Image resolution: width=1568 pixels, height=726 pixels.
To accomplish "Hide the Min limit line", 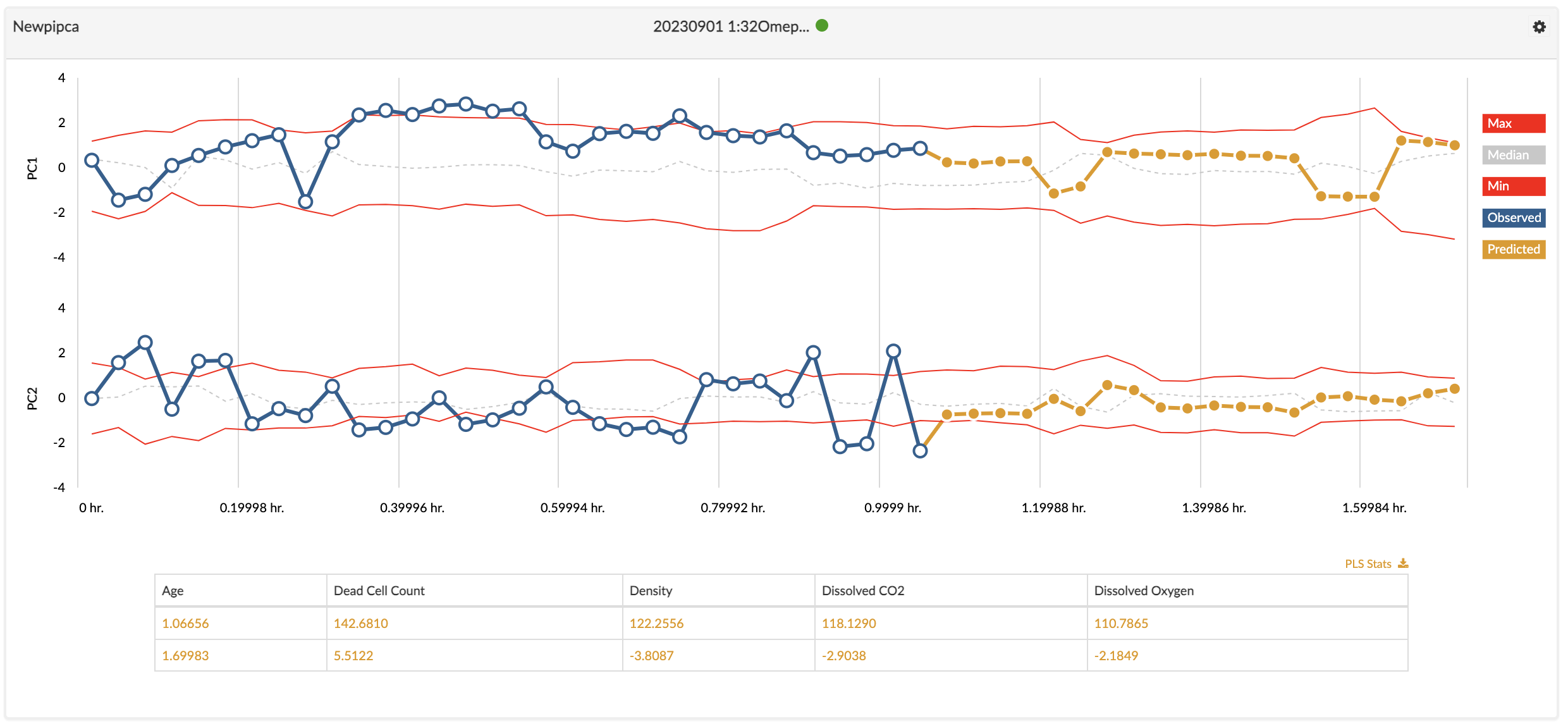I will tap(1514, 186).
